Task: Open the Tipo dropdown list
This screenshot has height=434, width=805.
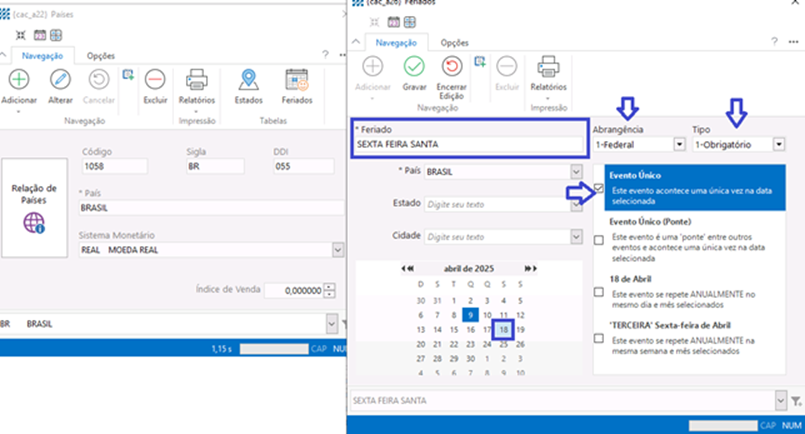Action: point(778,145)
